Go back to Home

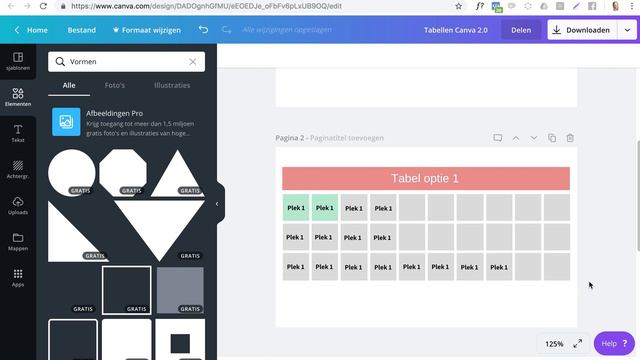(x=31, y=30)
